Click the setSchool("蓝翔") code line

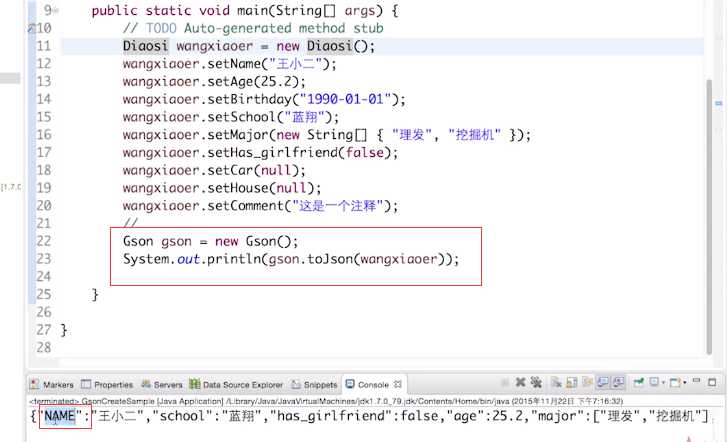(231, 117)
